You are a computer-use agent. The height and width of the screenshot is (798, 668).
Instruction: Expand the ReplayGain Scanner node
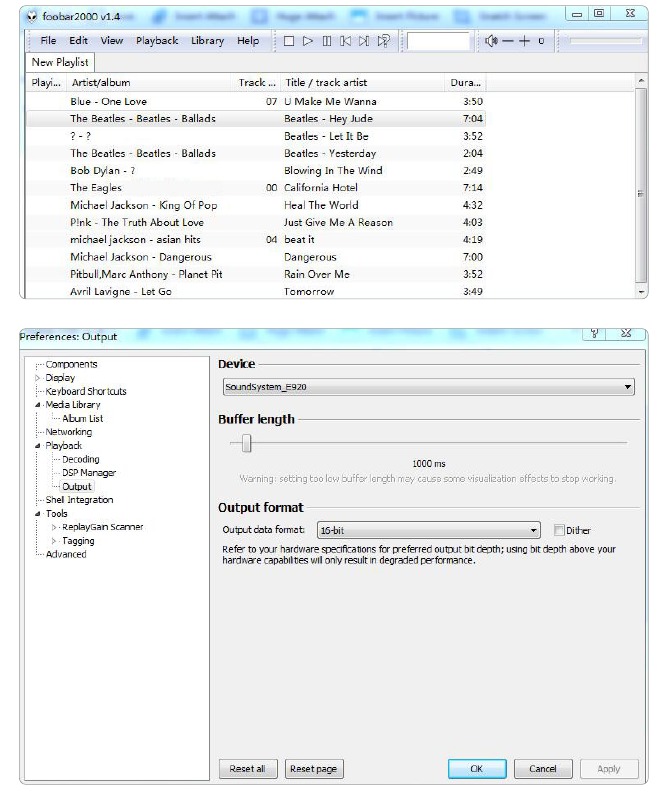coord(54,527)
